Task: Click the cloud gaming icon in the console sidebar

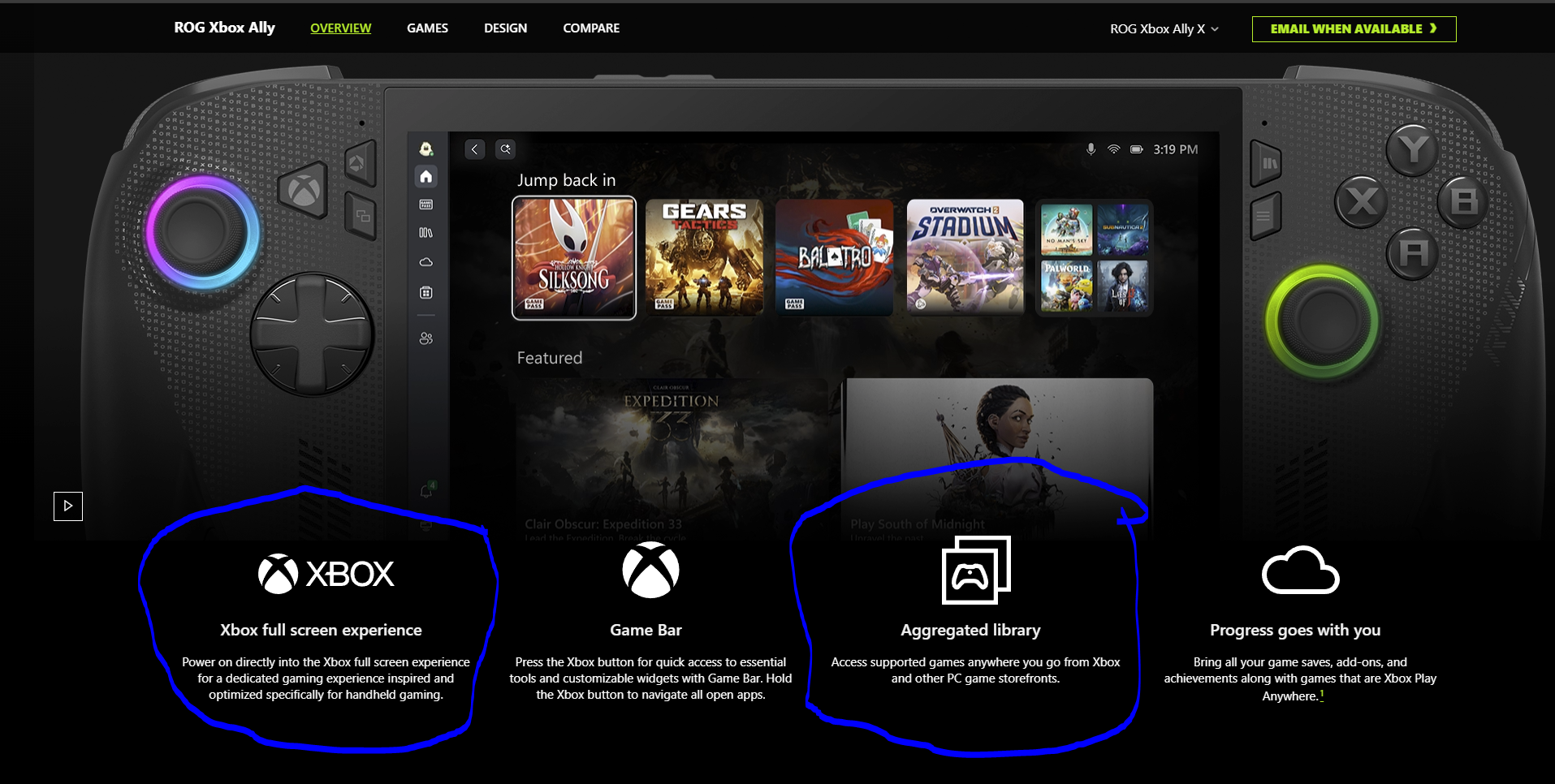Action: [x=426, y=262]
